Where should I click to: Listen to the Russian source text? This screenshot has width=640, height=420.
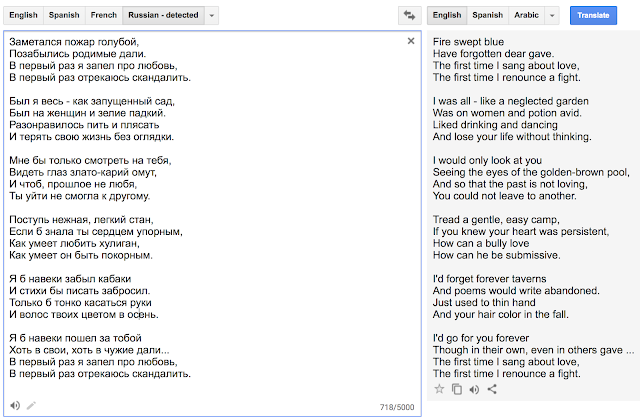pyautogui.click(x=14, y=405)
